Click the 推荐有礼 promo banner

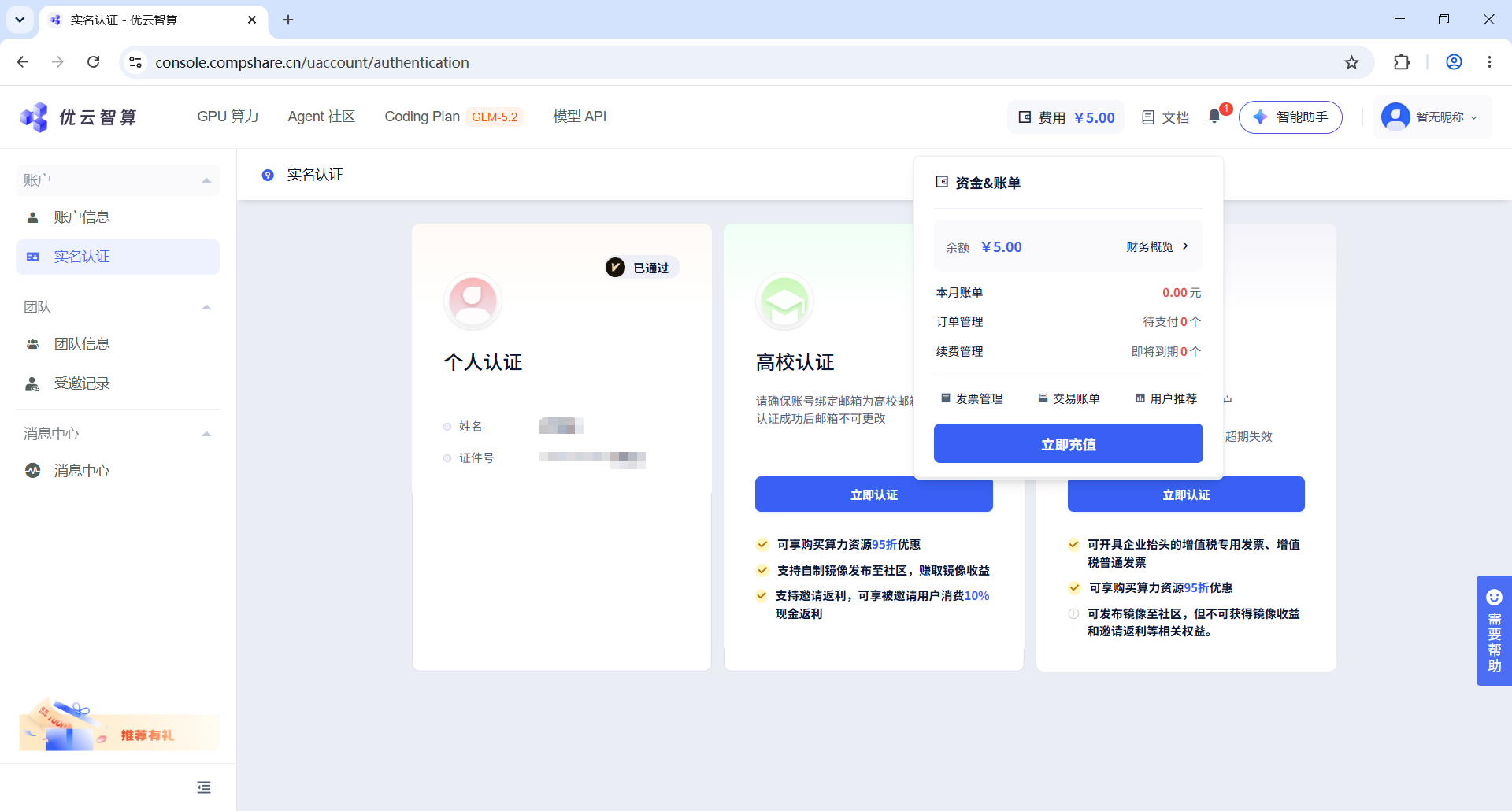tap(120, 724)
